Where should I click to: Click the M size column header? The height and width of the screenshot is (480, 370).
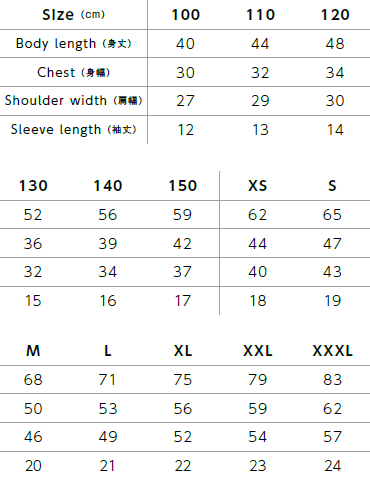tap(33, 351)
